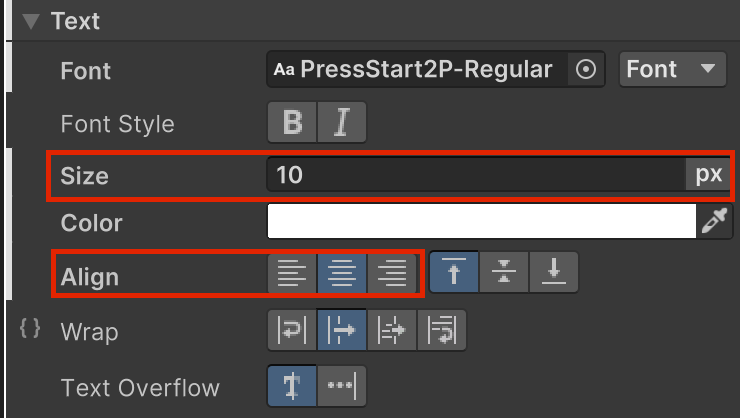740x418 pixels.
Task: Select the third Wrap mode icon
Action: 392,329
